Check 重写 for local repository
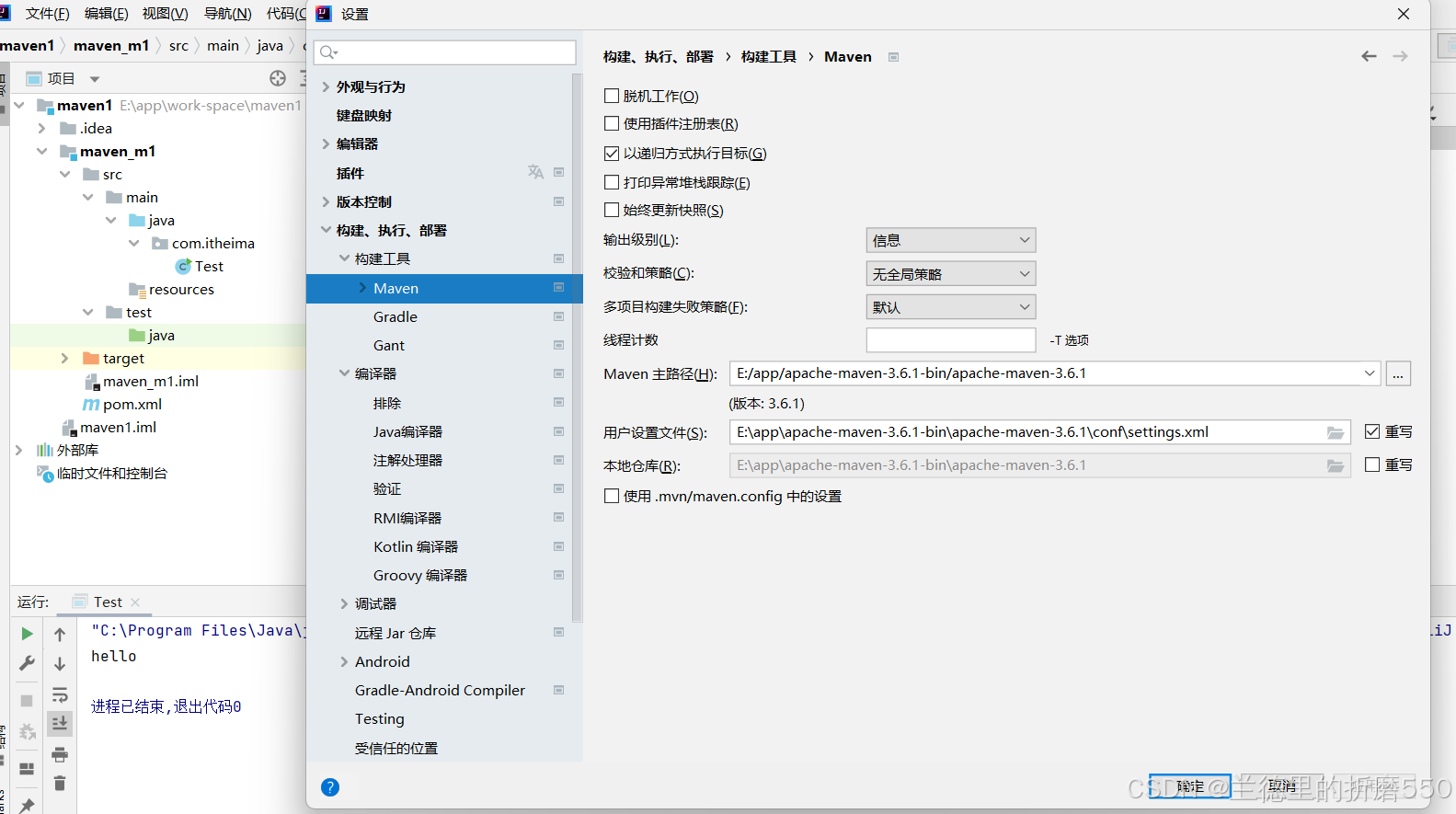Screen dimensions: 1456x814 [1372, 464]
